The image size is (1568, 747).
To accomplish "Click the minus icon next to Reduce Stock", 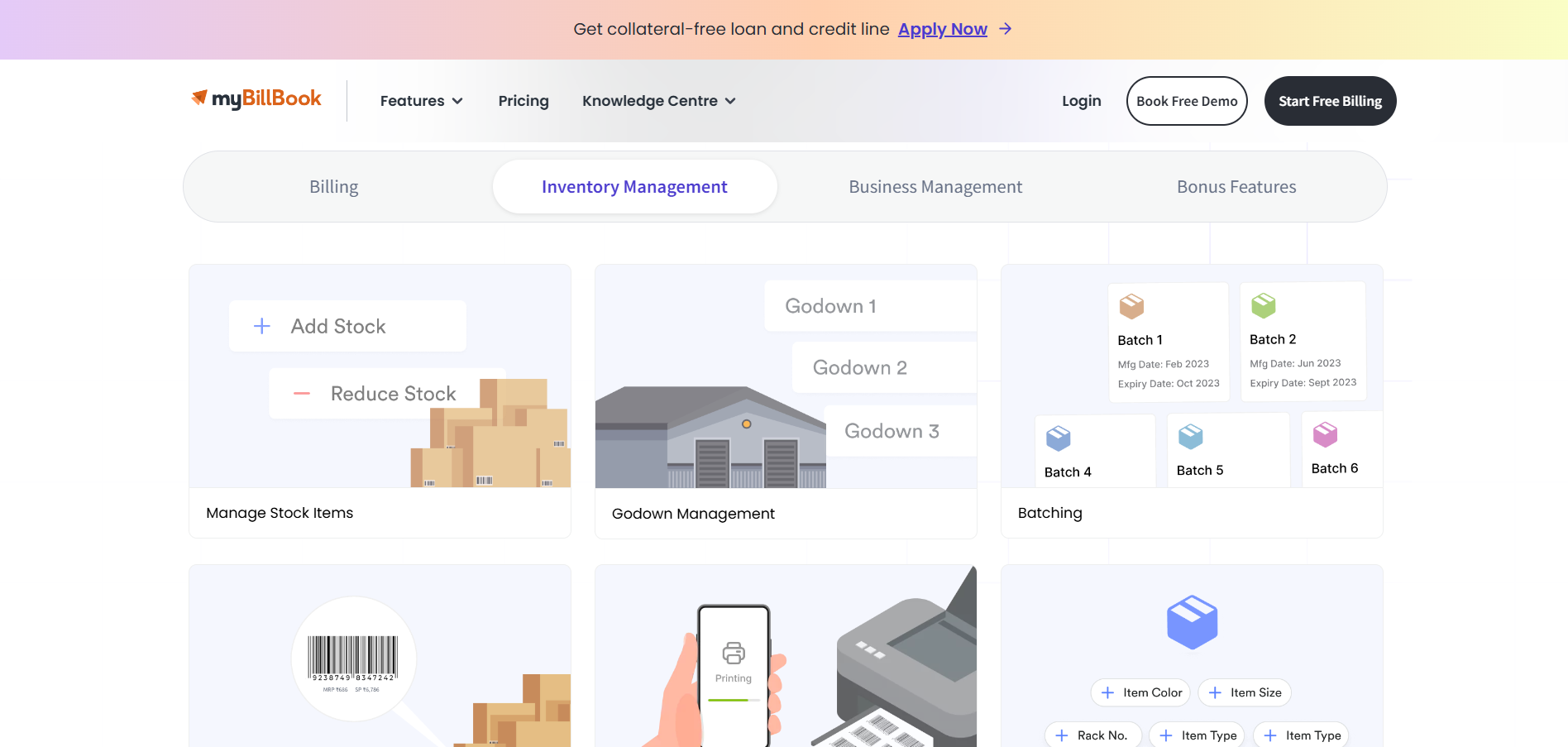I will pos(302,394).
